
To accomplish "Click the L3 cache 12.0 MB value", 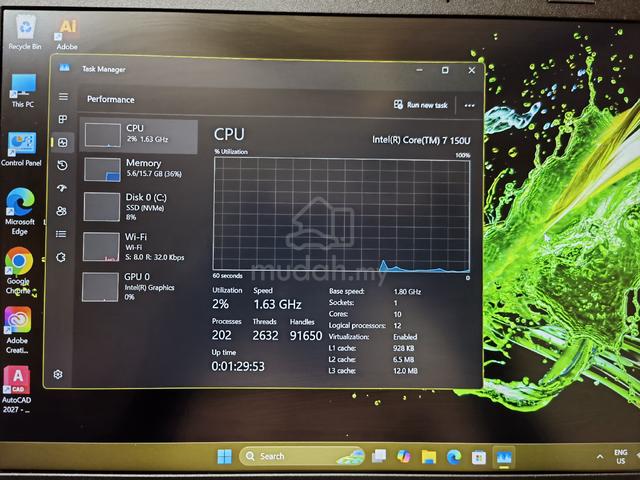I will pyautogui.click(x=405, y=371).
